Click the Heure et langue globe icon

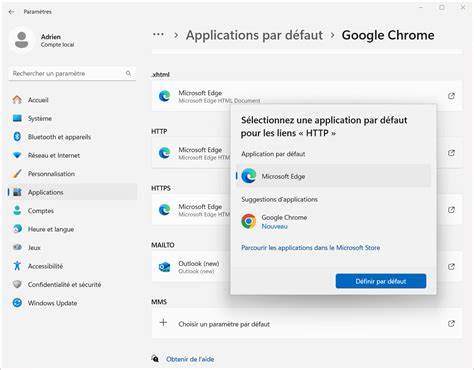[x=17, y=229]
